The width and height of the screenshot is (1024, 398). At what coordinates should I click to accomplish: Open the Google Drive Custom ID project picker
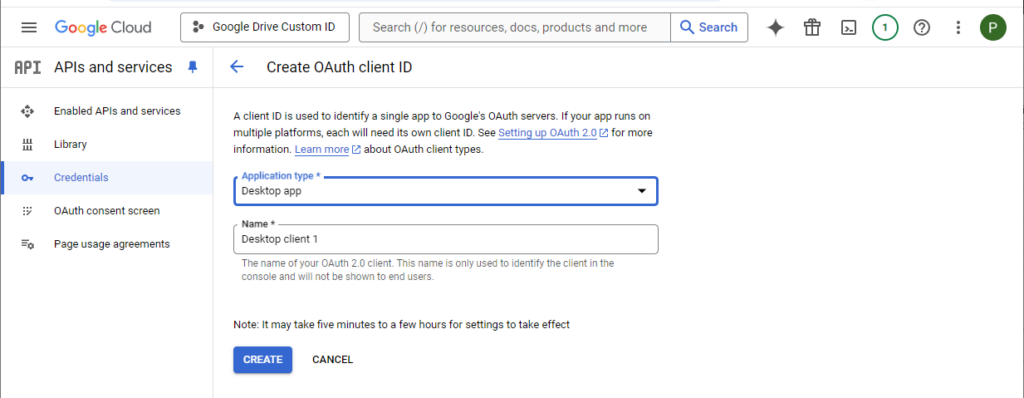click(264, 27)
